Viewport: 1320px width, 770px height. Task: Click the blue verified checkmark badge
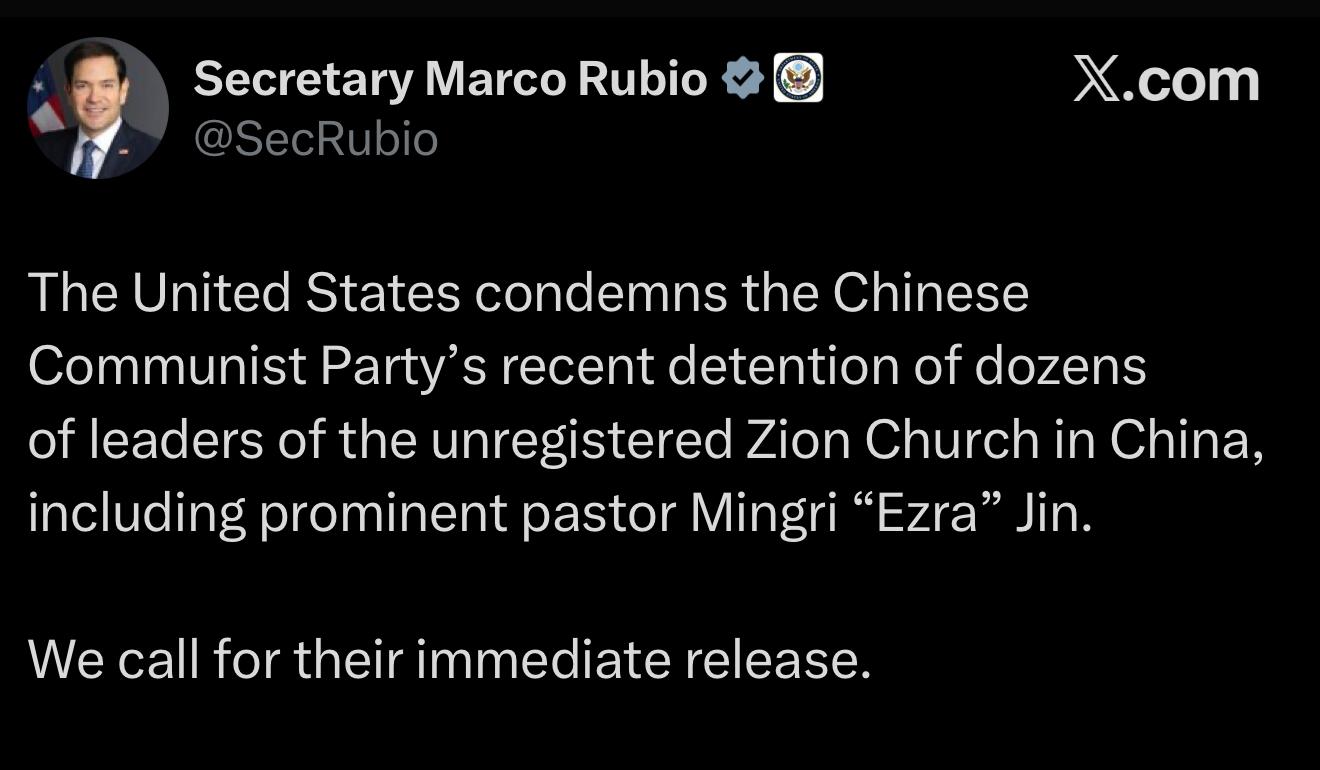pos(743,79)
